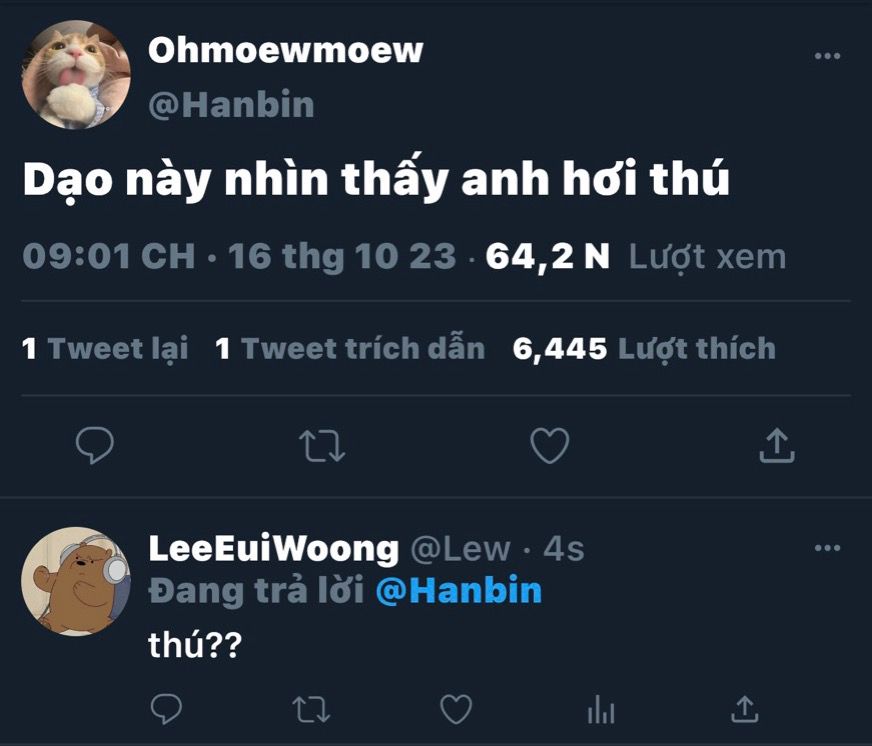Open the Ohmoewmoew cat profile picture

click(x=76, y=75)
